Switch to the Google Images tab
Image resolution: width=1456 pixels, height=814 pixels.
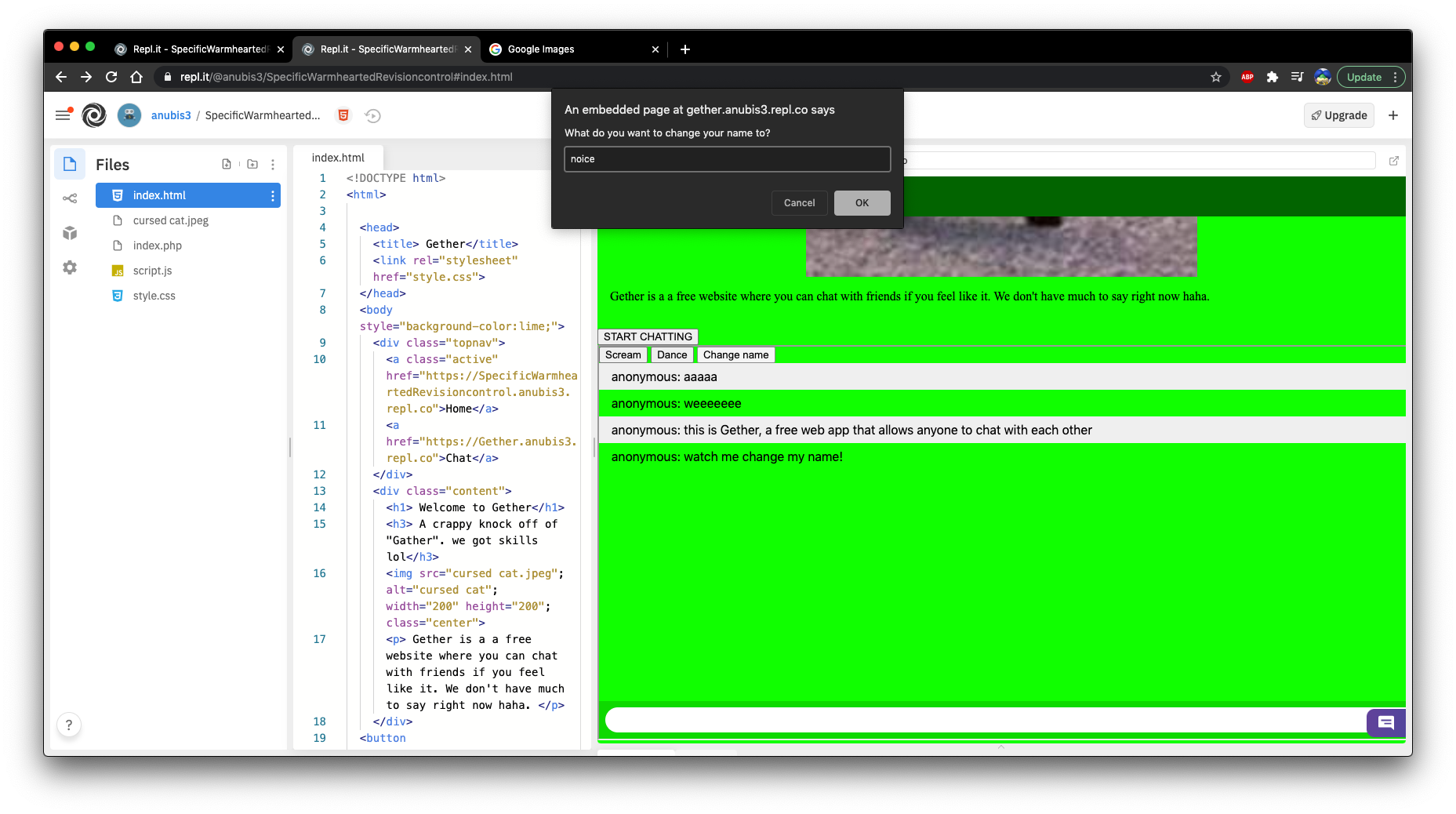point(573,49)
